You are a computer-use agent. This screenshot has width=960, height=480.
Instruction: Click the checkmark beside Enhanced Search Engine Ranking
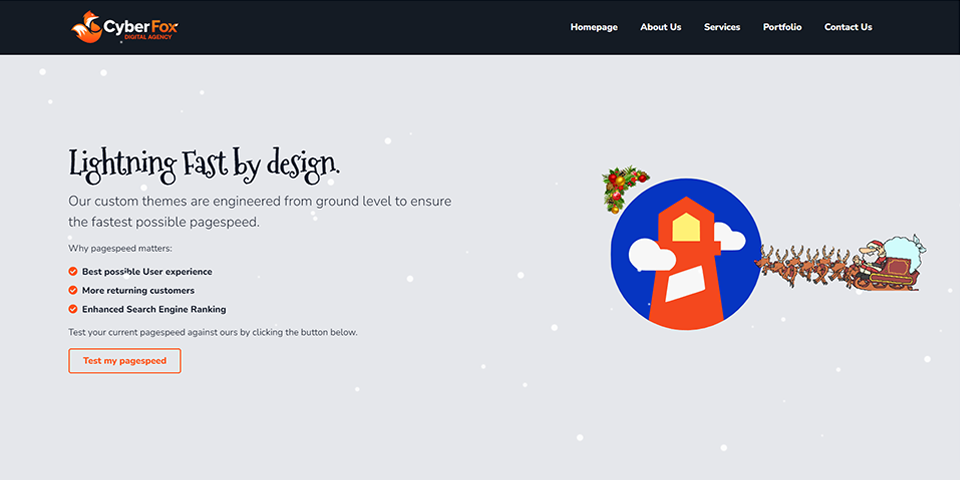73,309
